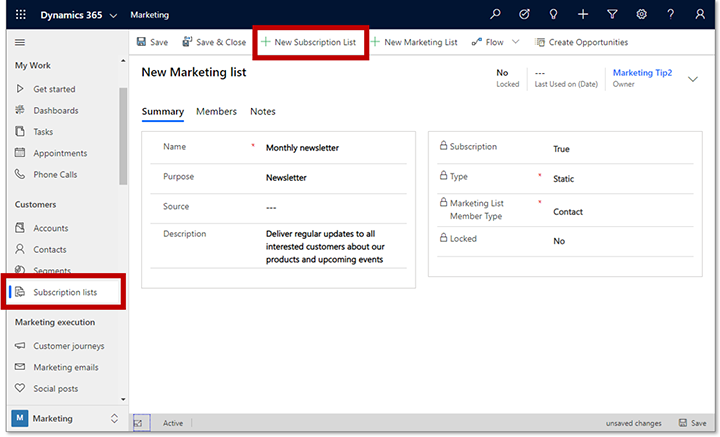Collapse the sidebar with hamburger icon
Viewport: 720px width, 437px height.
(20, 42)
